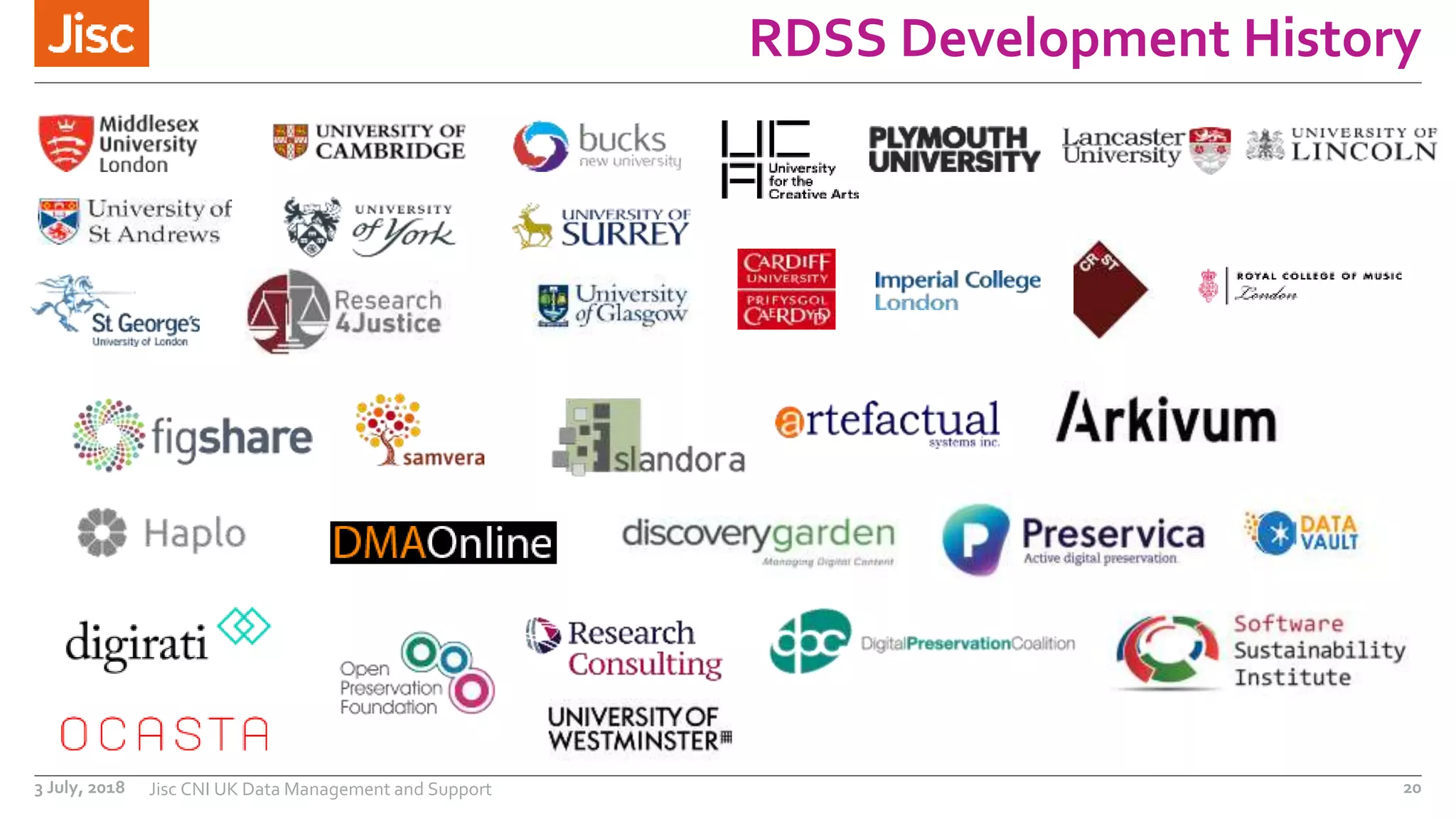Click the date 3 July, 2018

tap(80, 788)
